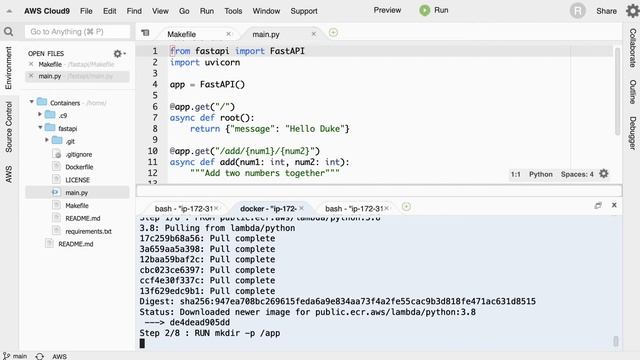
Task: Open the Outline right panel
Action: pyautogui.click(x=632, y=92)
